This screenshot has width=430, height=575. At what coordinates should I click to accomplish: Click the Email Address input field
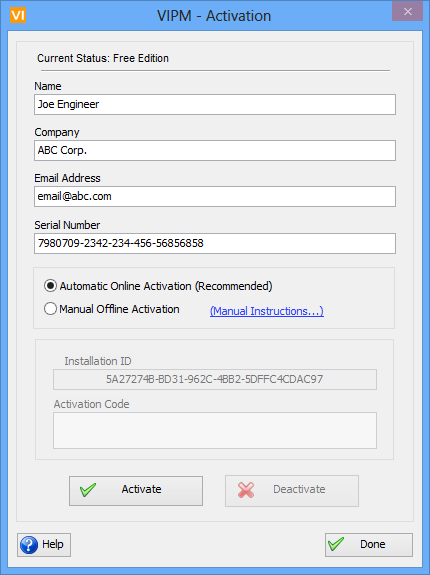pyautogui.click(x=215, y=197)
